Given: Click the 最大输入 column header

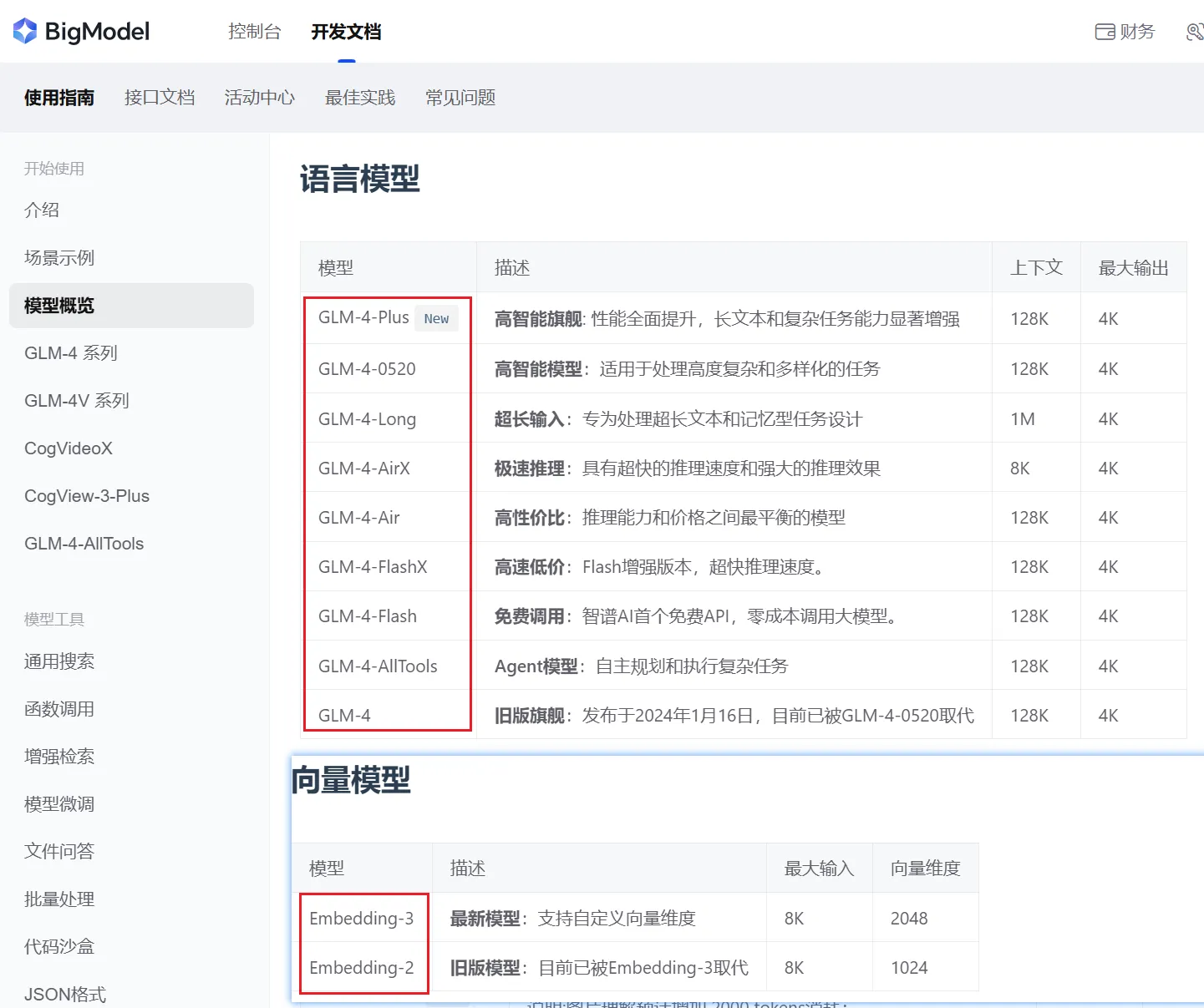Looking at the screenshot, I should pos(820,869).
